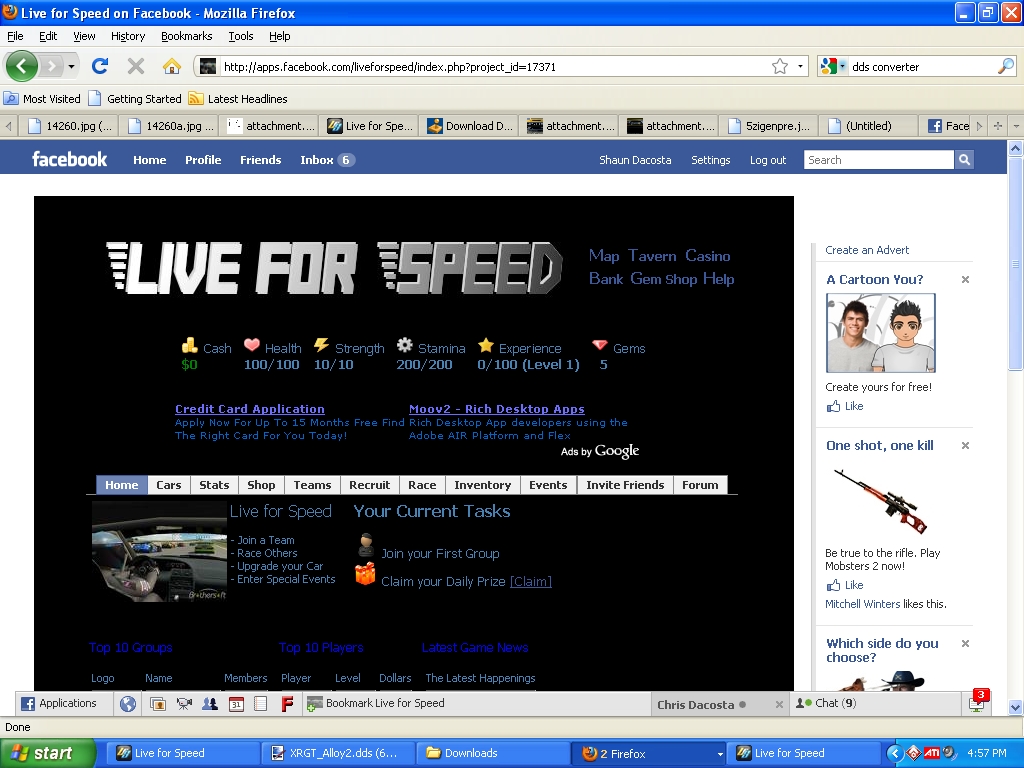Image resolution: width=1024 pixels, height=768 pixels.
Task: Open the events calendar icon in Facebook bar
Action: [236, 704]
